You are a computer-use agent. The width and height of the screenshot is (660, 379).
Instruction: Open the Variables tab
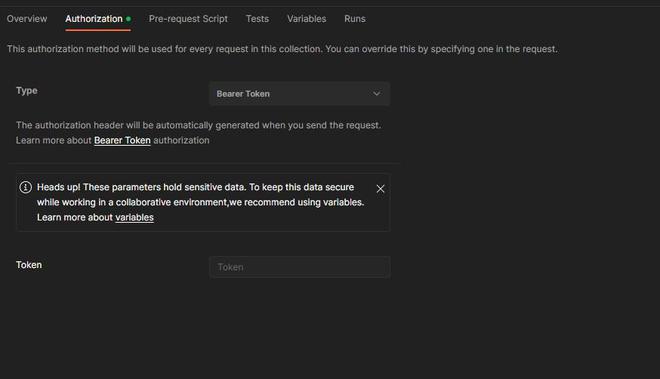pyautogui.click(x=306, y=19)
